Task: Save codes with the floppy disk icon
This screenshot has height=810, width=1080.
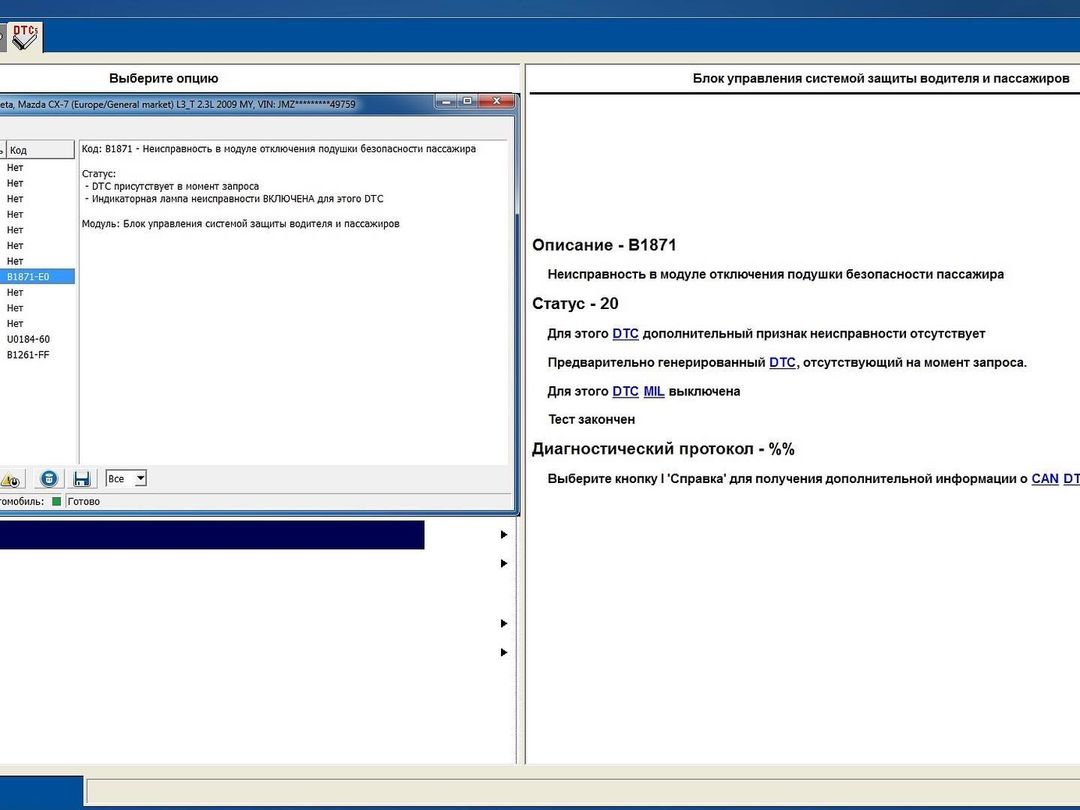Action: pyautogui.click(x=81, y=479)
